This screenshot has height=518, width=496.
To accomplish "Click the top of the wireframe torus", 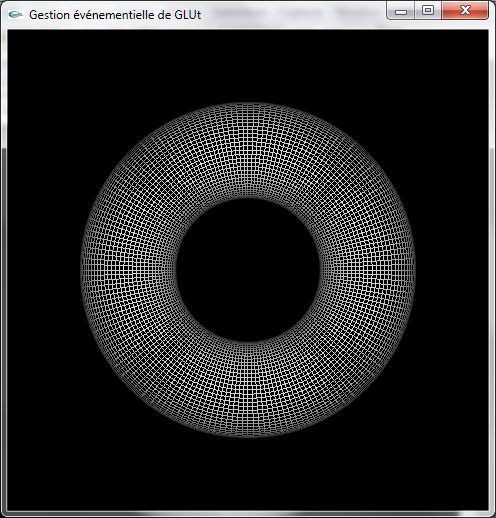I will pos(248,151).
